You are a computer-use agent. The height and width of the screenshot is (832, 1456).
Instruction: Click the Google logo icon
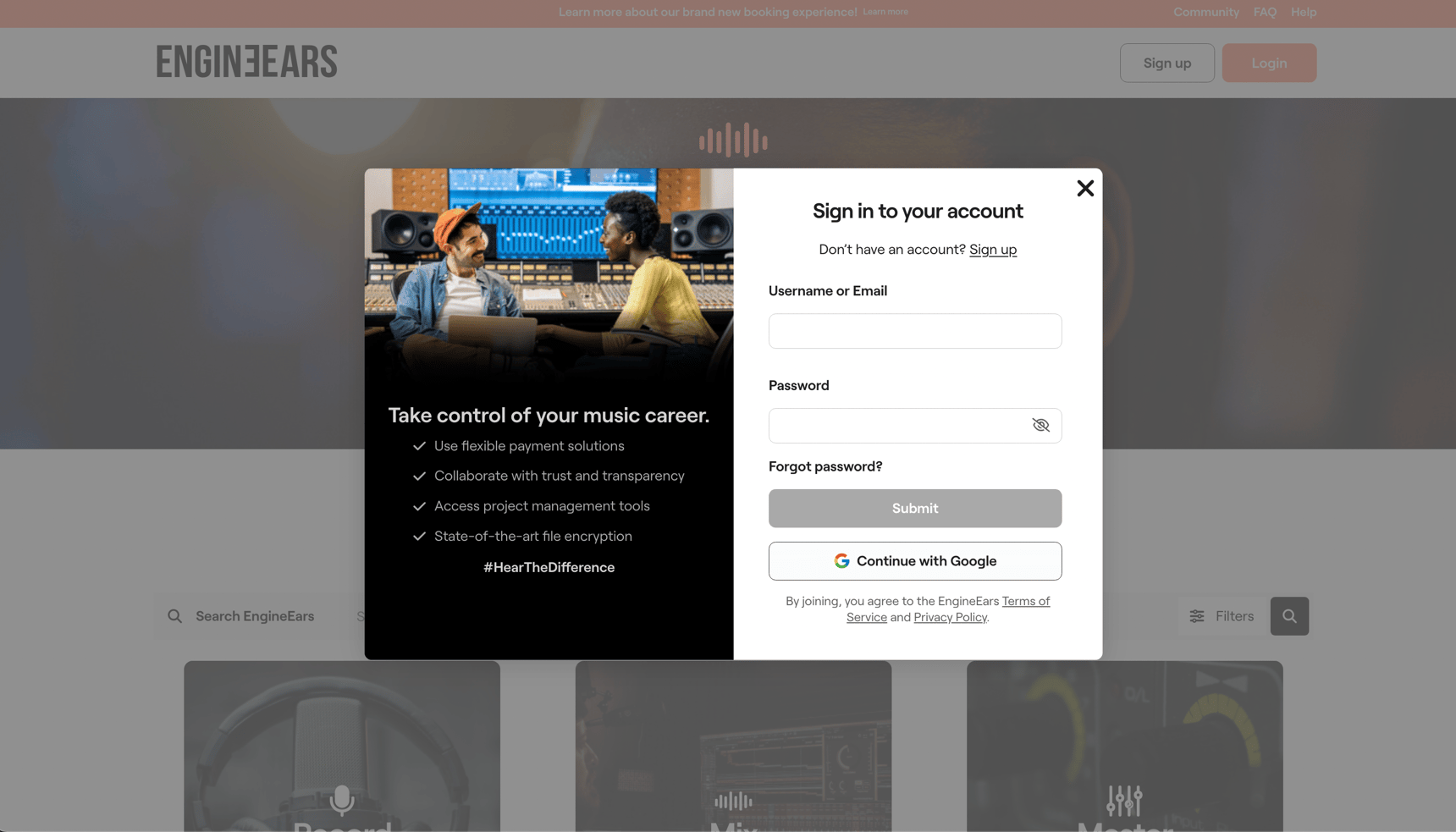[841, 561]
